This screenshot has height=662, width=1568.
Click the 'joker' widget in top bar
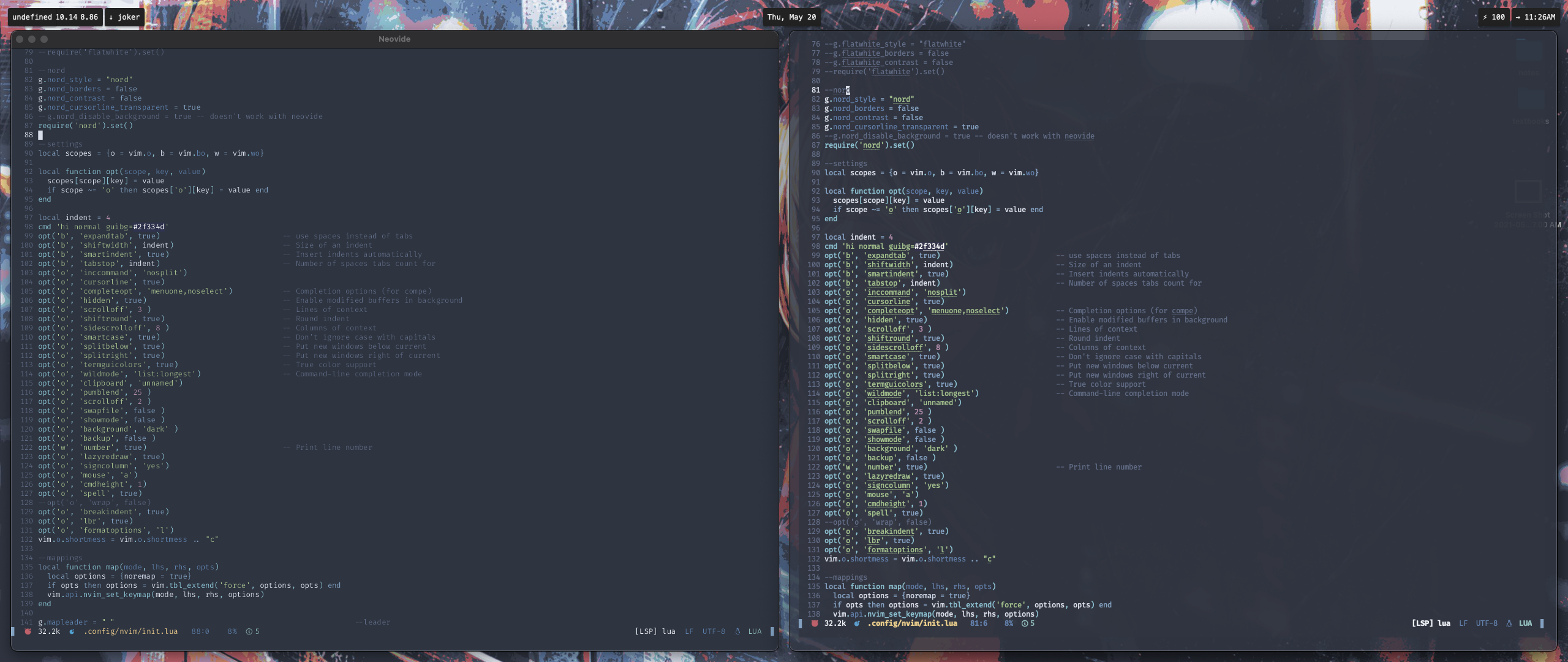tap(124, 17)
